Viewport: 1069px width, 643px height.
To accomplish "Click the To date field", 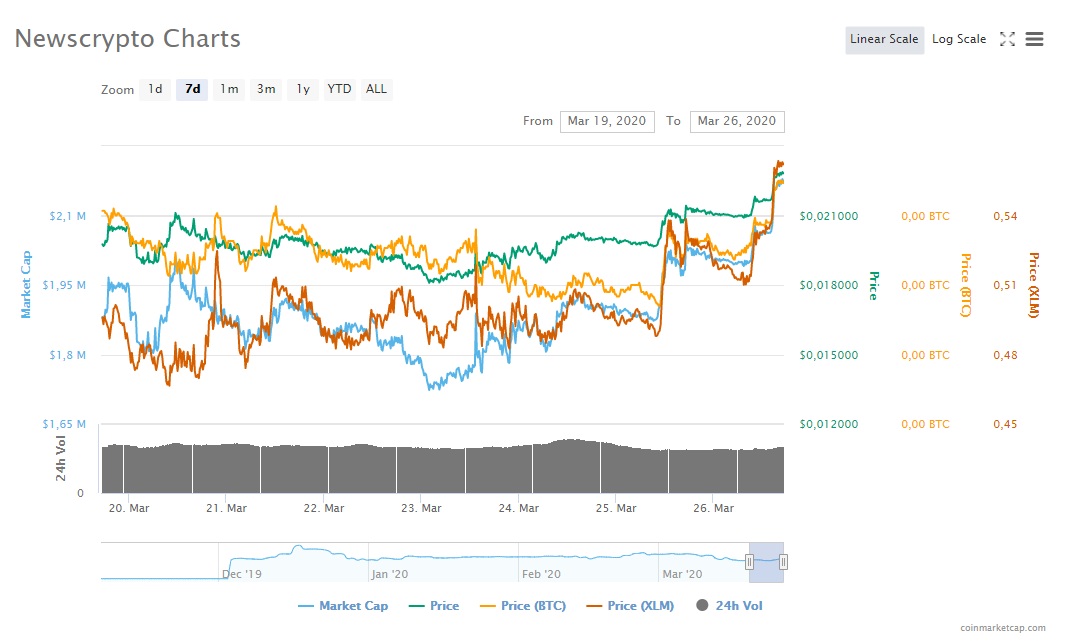I will click(x=737, y=121).
